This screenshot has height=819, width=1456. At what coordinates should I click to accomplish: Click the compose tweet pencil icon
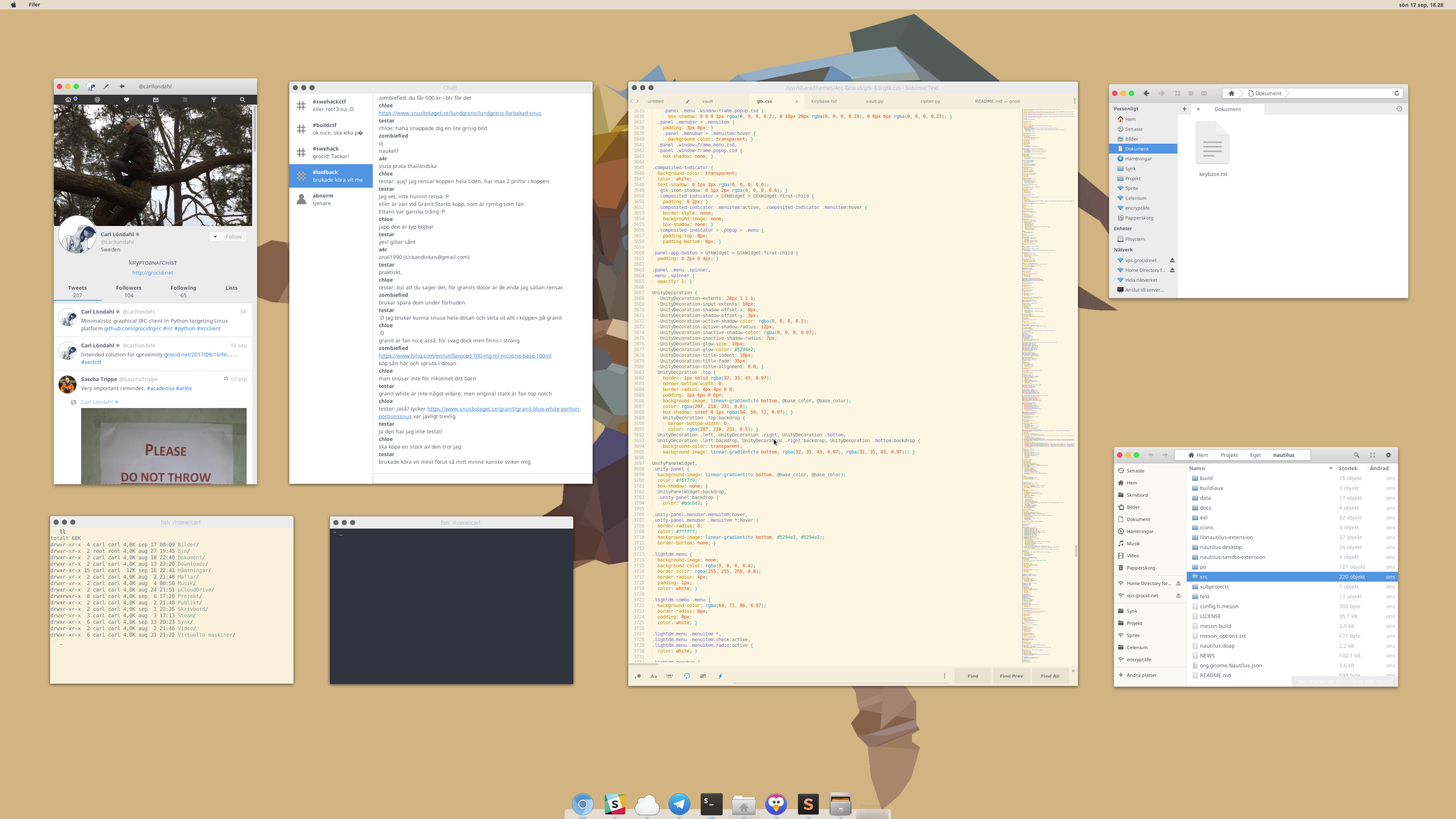tap(106, 86)
